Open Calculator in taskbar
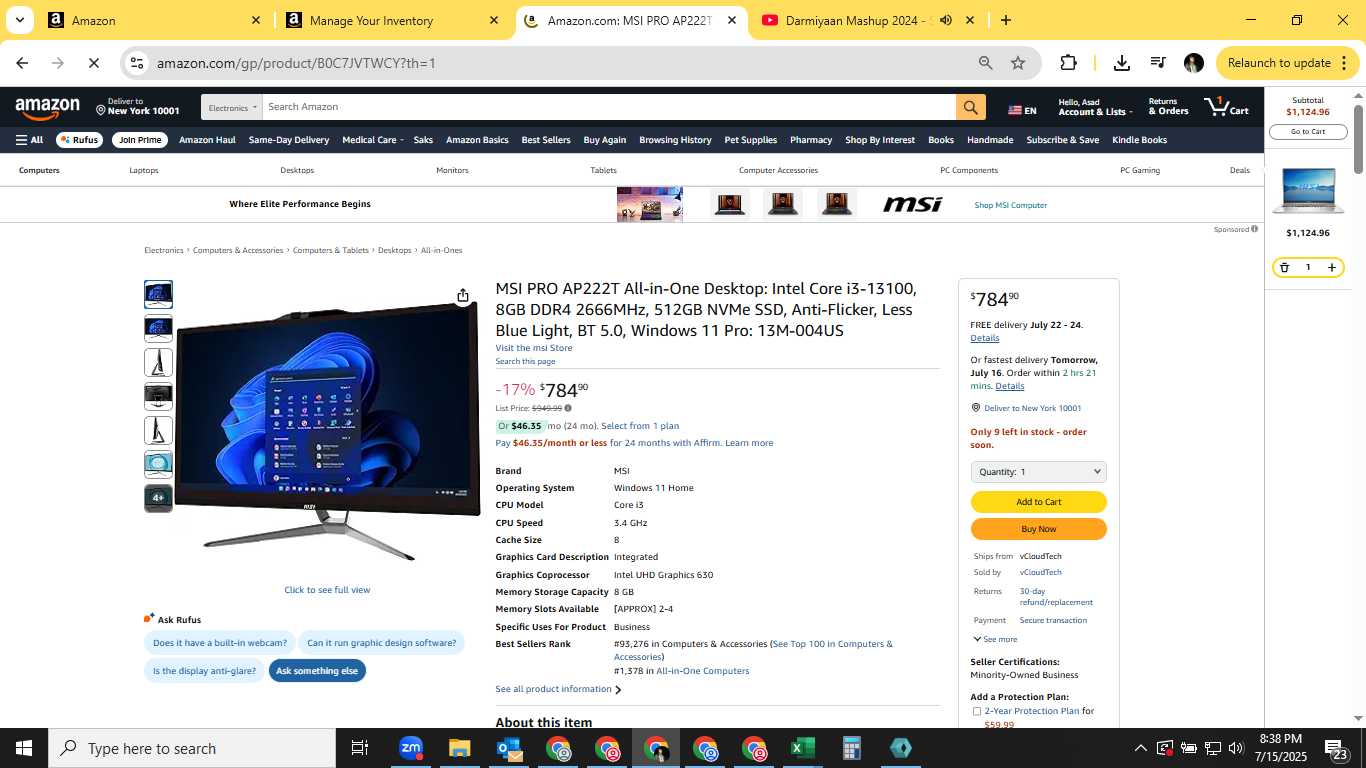 click(x=851, y=748)
